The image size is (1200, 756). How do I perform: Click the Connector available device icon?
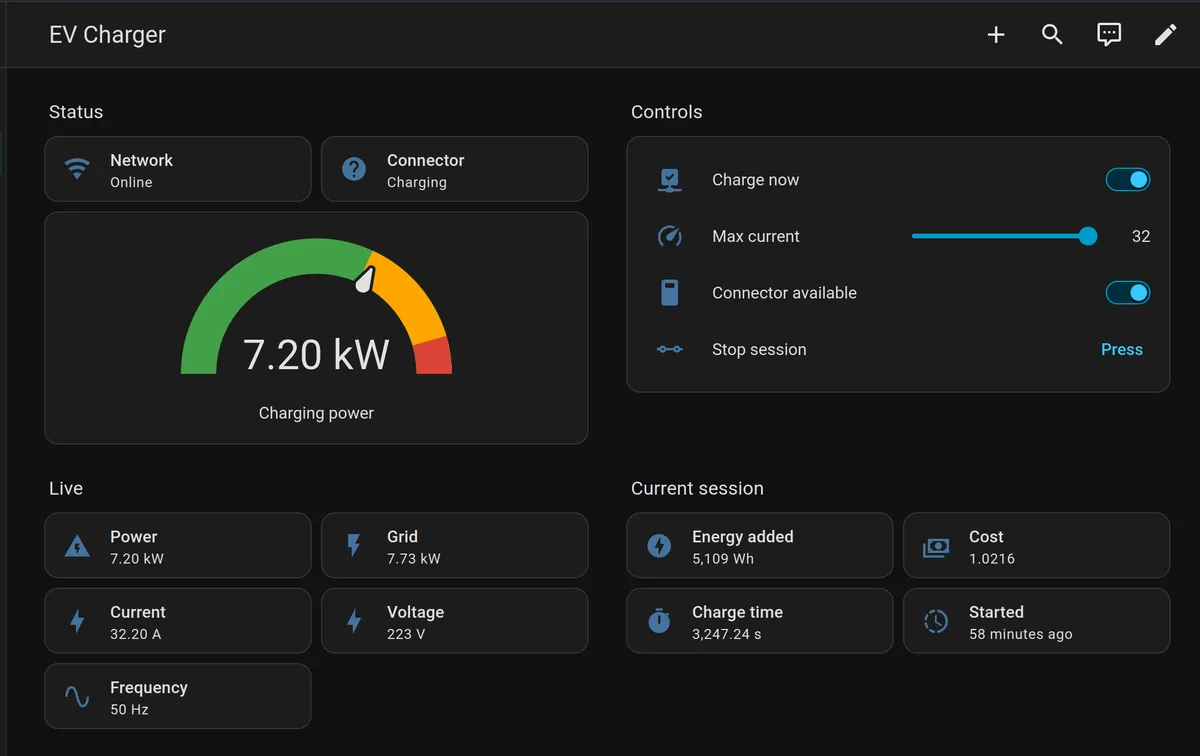coord(670,293)
